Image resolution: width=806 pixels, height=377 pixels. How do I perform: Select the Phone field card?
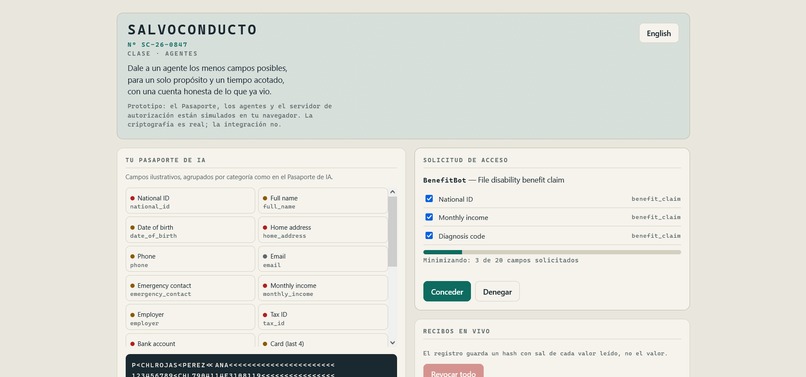190,259
